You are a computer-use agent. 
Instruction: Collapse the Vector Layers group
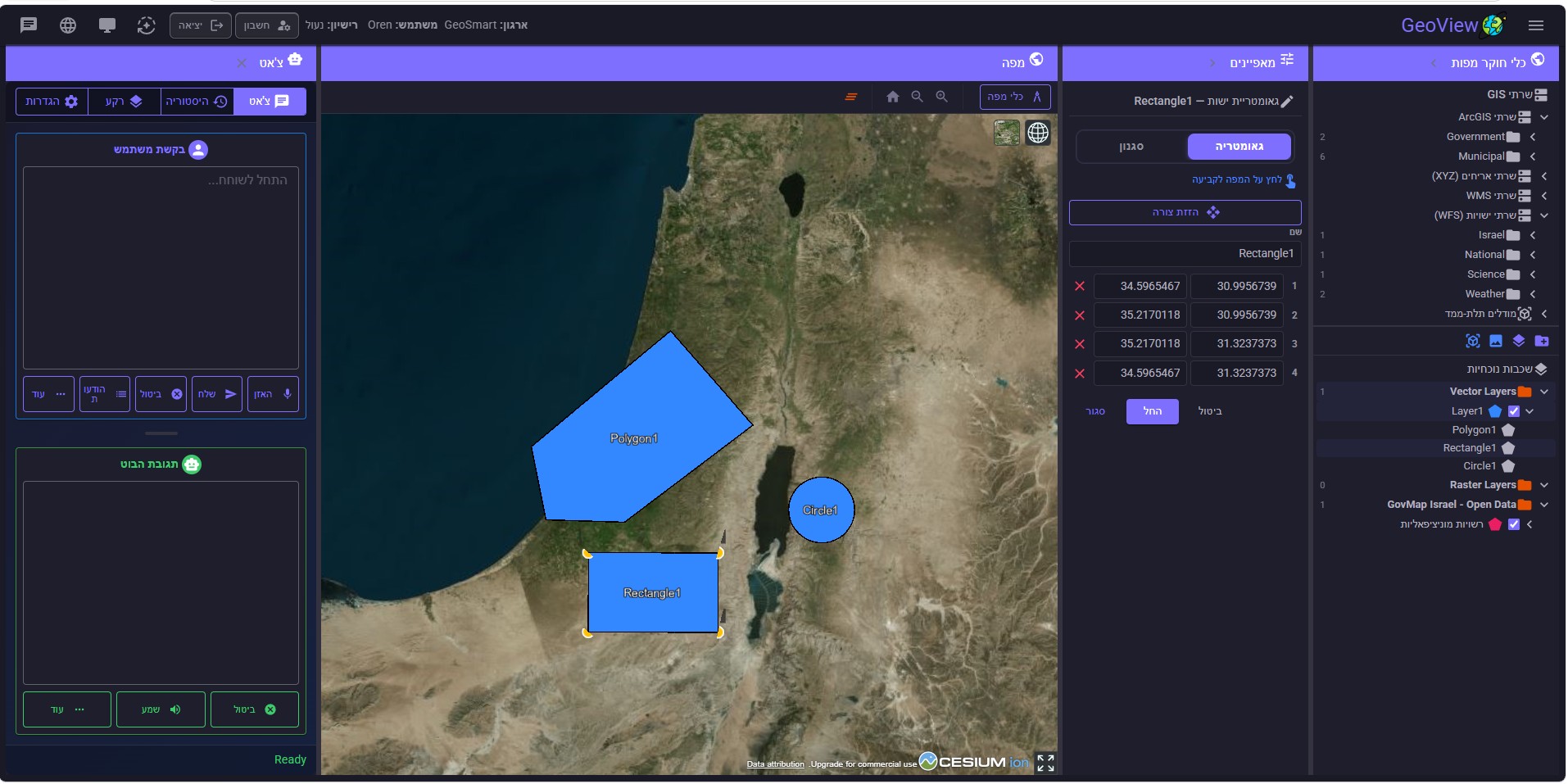1544,392
